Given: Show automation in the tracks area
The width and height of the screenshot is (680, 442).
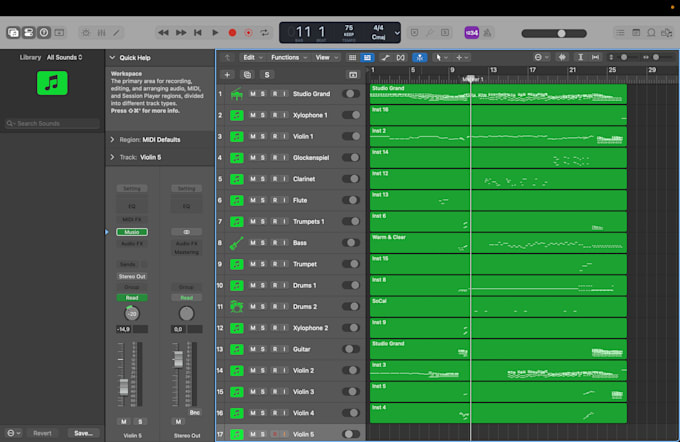Looking at the screenshot, I should point(385,57).
